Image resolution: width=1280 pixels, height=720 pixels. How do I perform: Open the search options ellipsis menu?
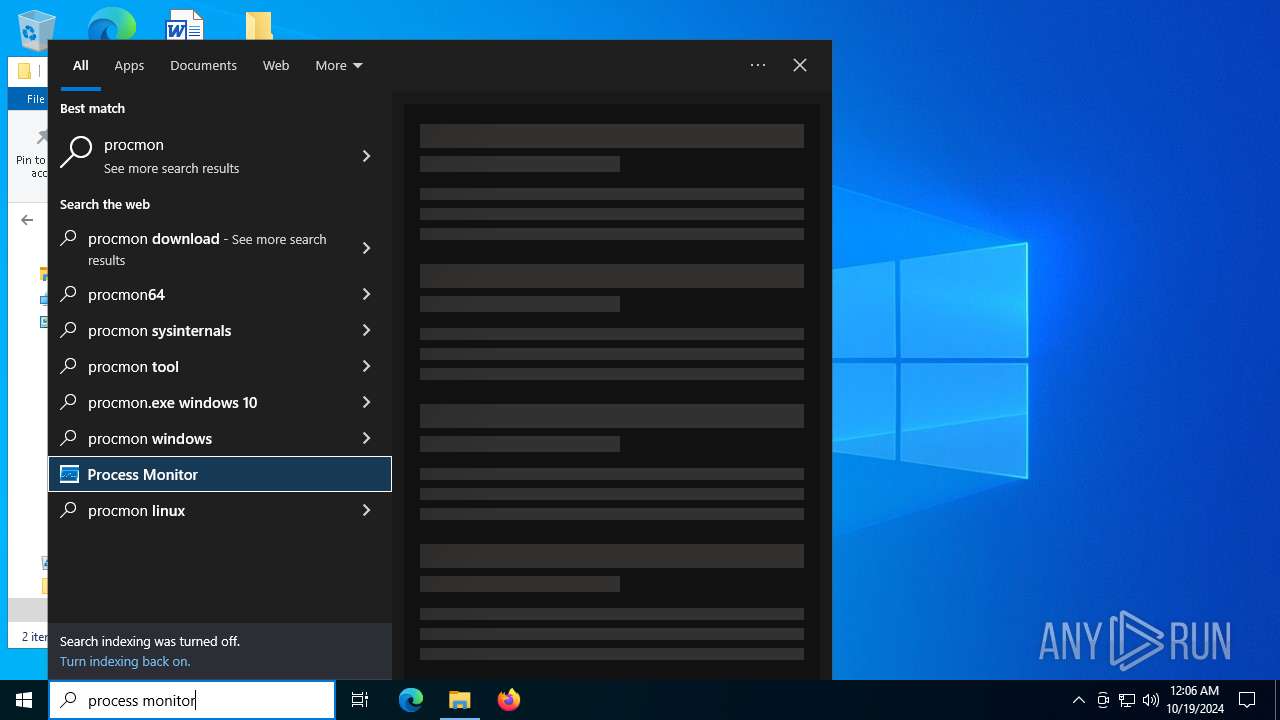tap(758, 65)
